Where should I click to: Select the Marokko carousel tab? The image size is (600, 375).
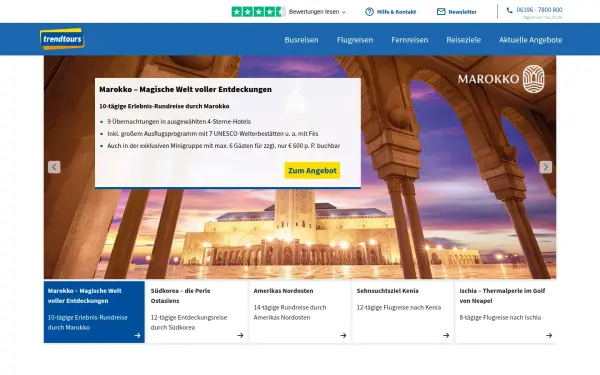pyautogui.click(x=94, y=312)
